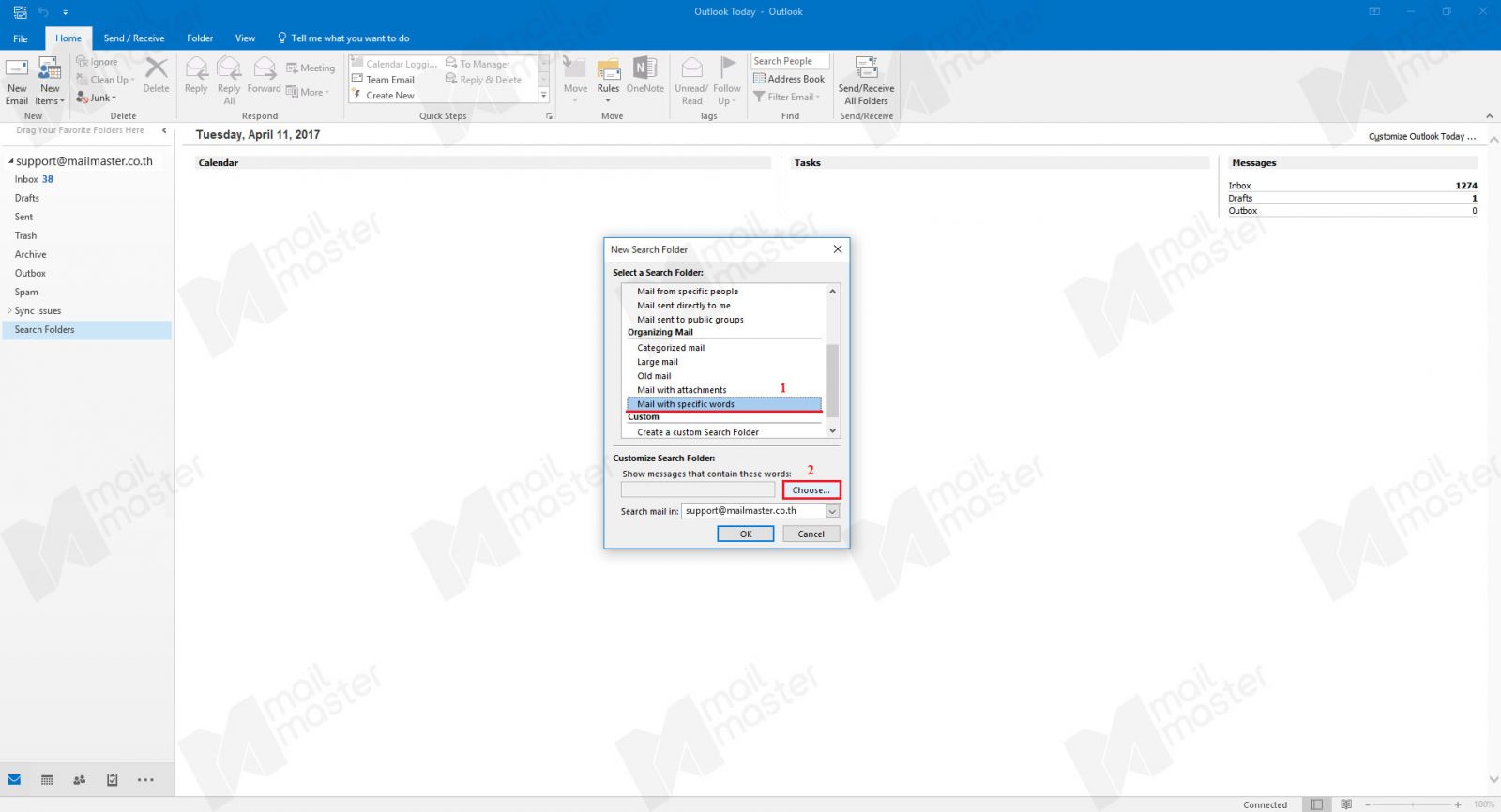Viewport: 1501px width, 812px height.
Task: Click the zoom in plus button
Action: click(x=1458, y=804)
